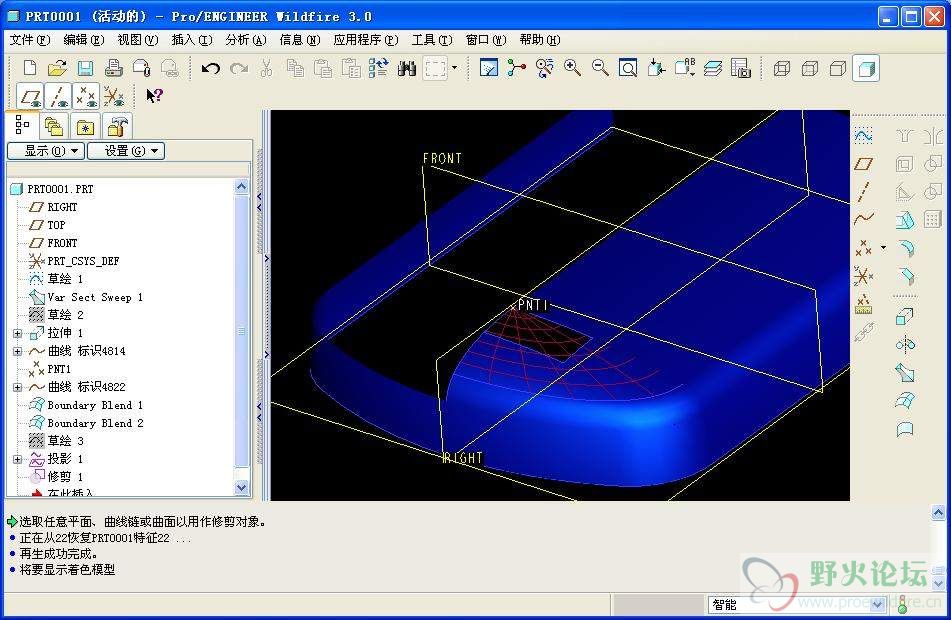Viewport: 951px width, 620px height.
Task: Regenerate the model from the top toolbar
Action: (x=378, y=68)
